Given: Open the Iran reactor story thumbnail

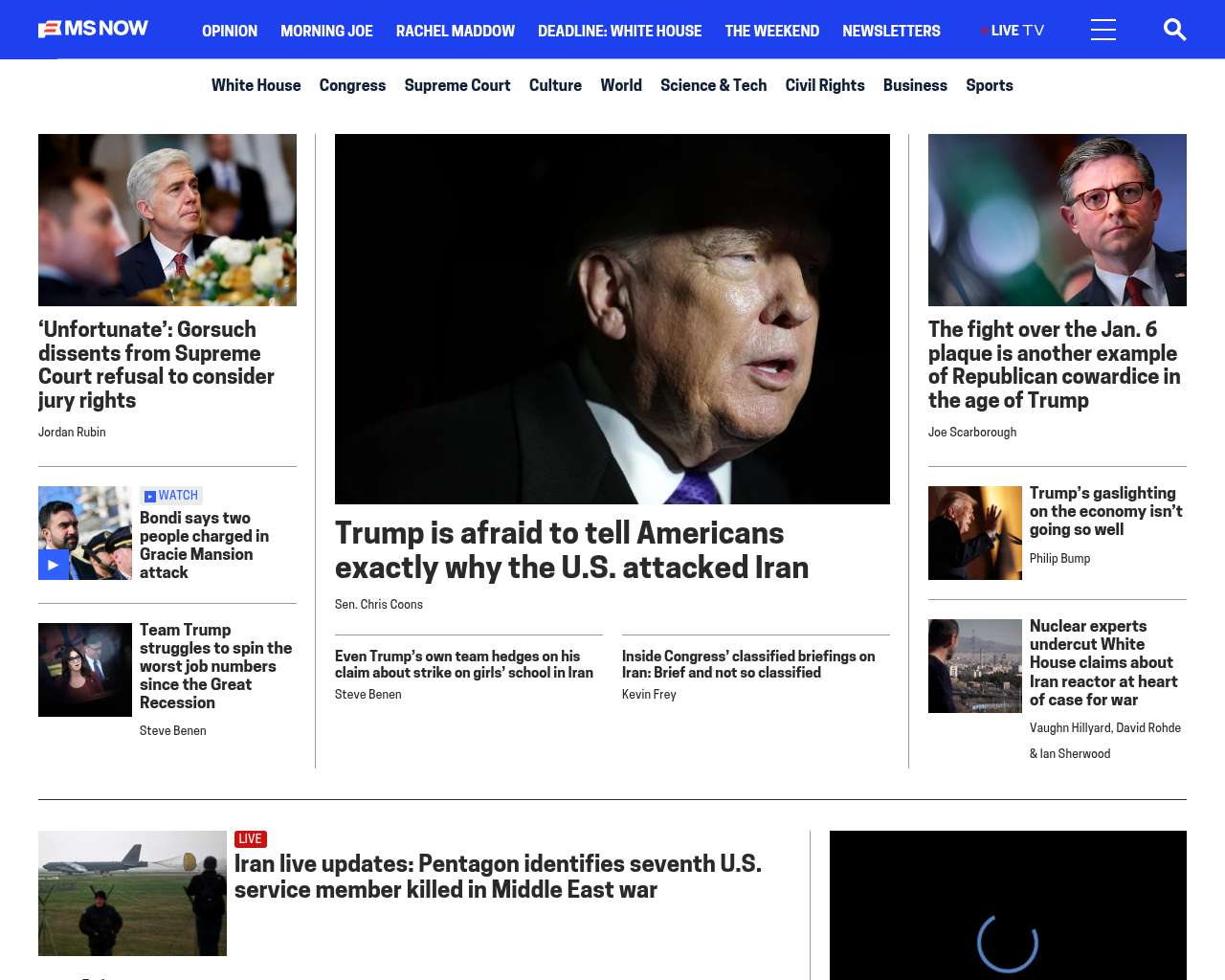Looking at the screenshot, I should pos(975,666).
